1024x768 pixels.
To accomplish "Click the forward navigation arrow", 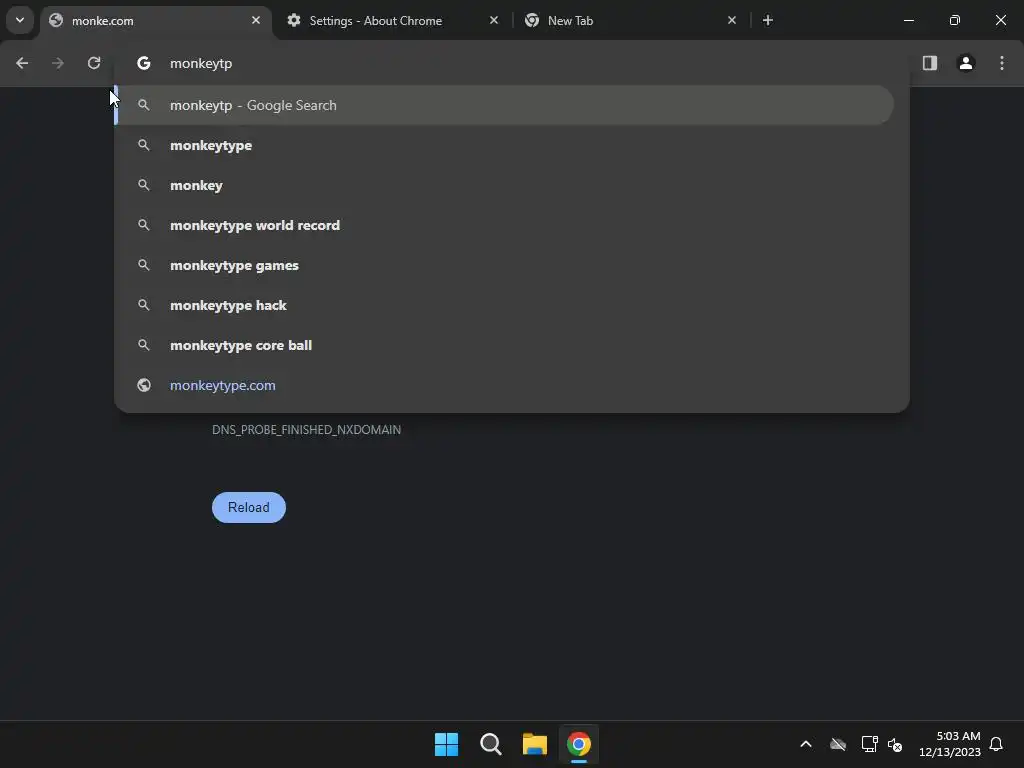I will coord(57,63).
